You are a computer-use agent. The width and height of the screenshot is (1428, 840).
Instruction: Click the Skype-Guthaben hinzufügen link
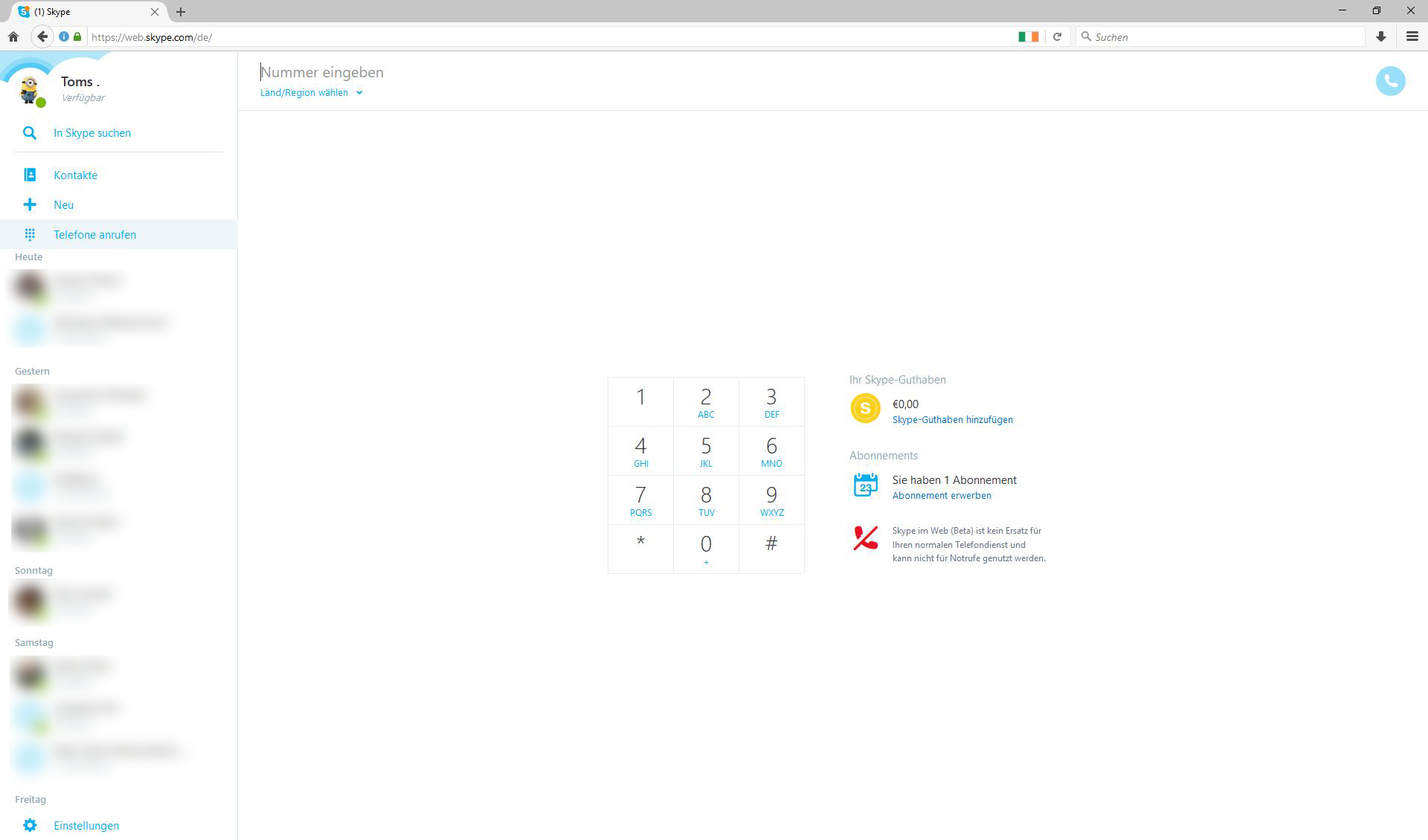(x=952, y=420)
